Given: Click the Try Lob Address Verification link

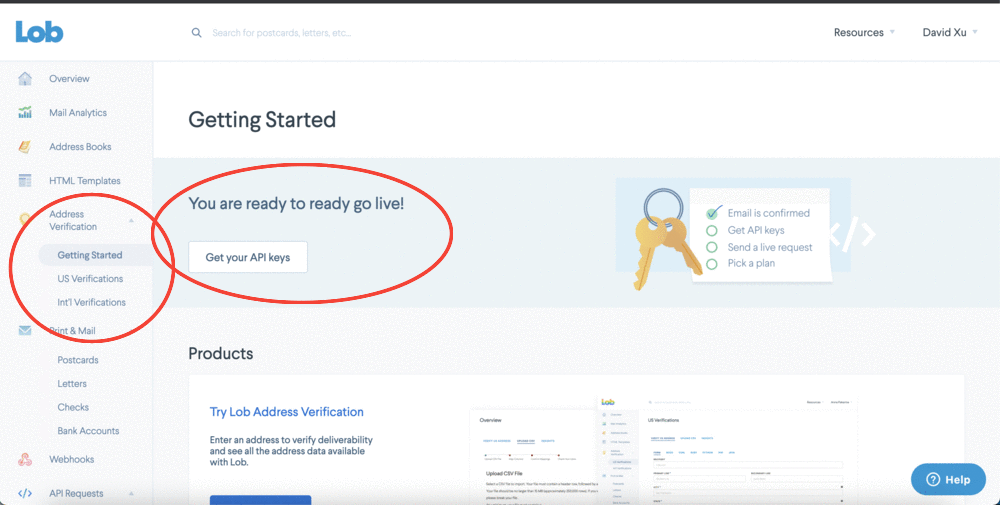Looking at the screenshot, I should 286,412.
